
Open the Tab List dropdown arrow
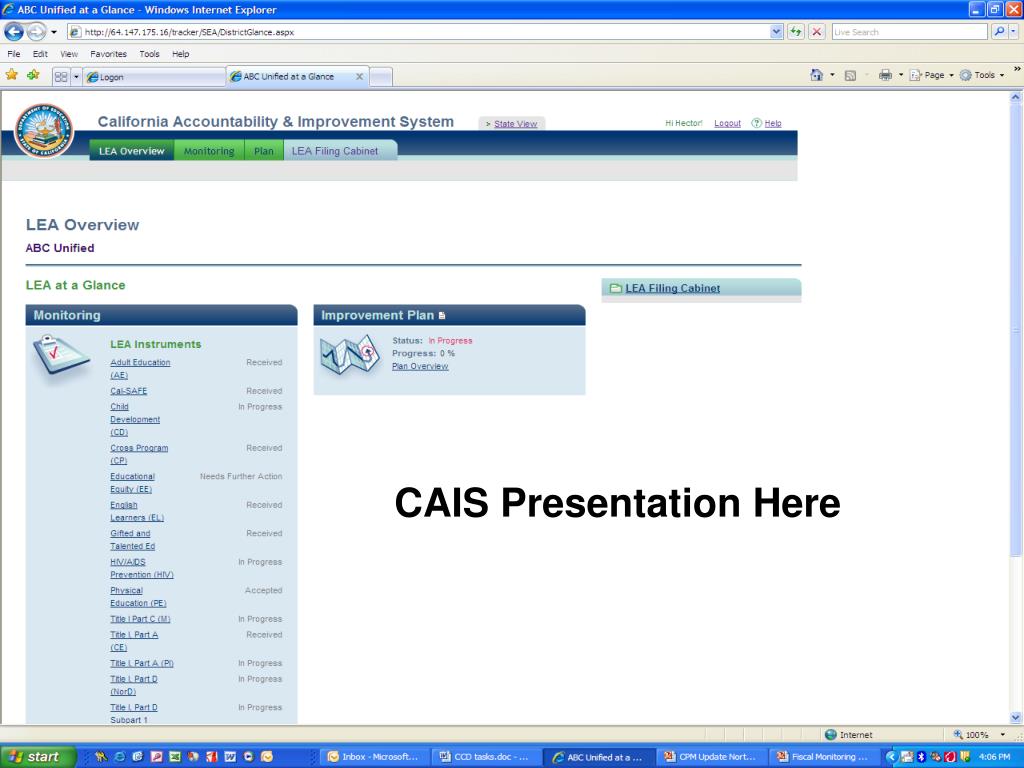click(x=76, y=76)
